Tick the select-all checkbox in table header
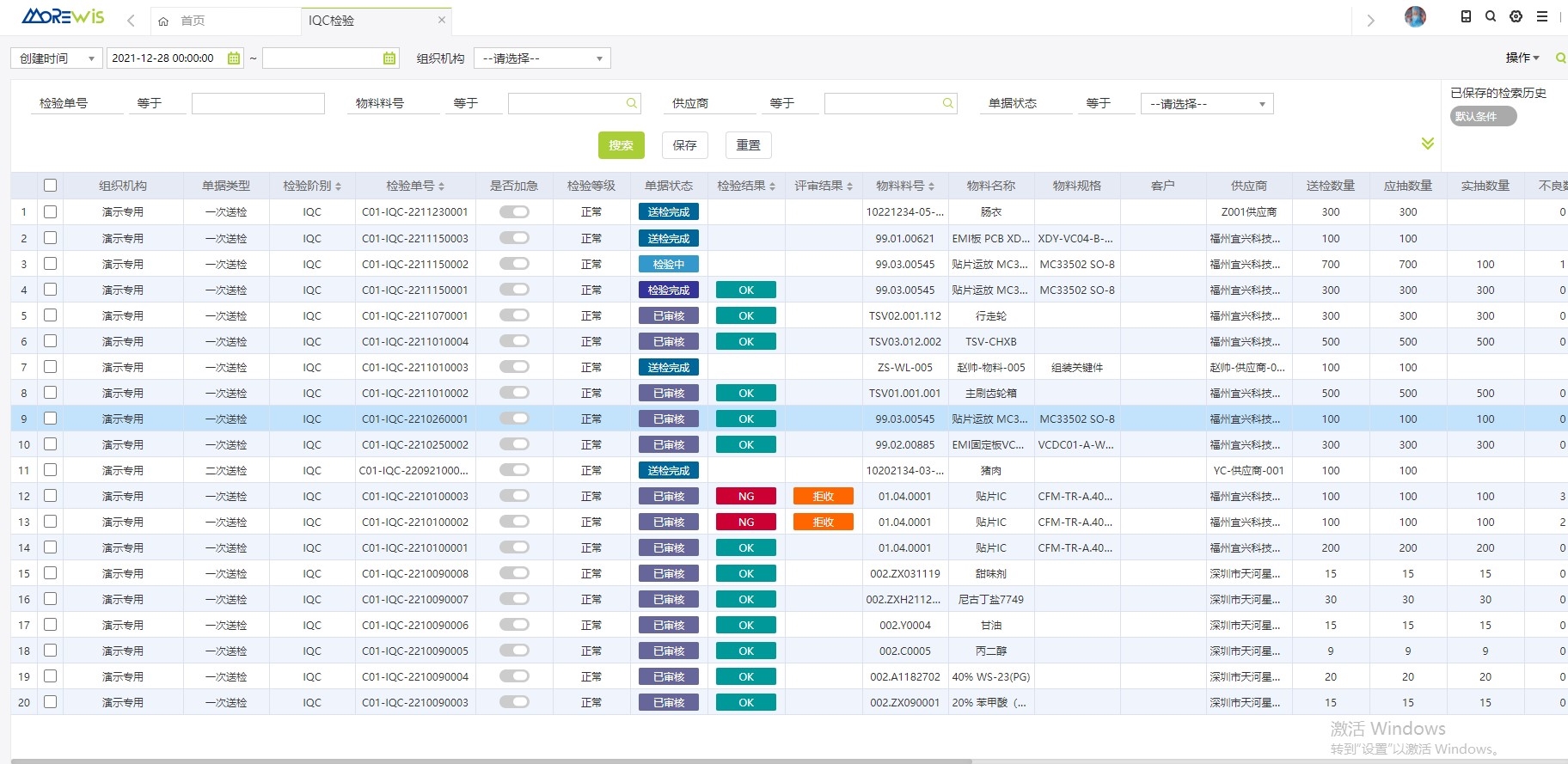This screenshot has height=764, width=1568. coord(51,186)
